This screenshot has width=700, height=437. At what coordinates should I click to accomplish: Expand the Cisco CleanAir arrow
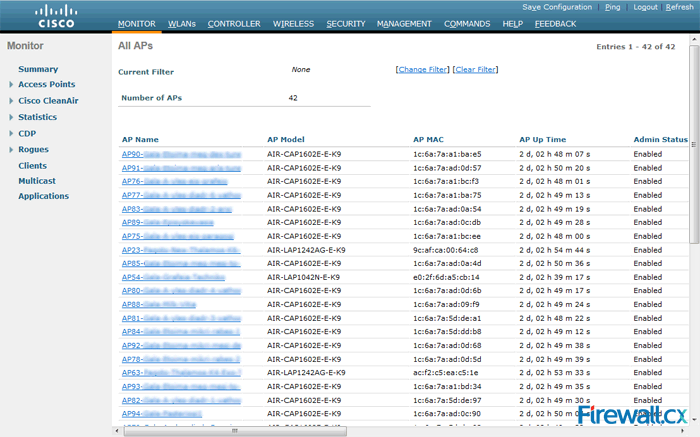11,101
